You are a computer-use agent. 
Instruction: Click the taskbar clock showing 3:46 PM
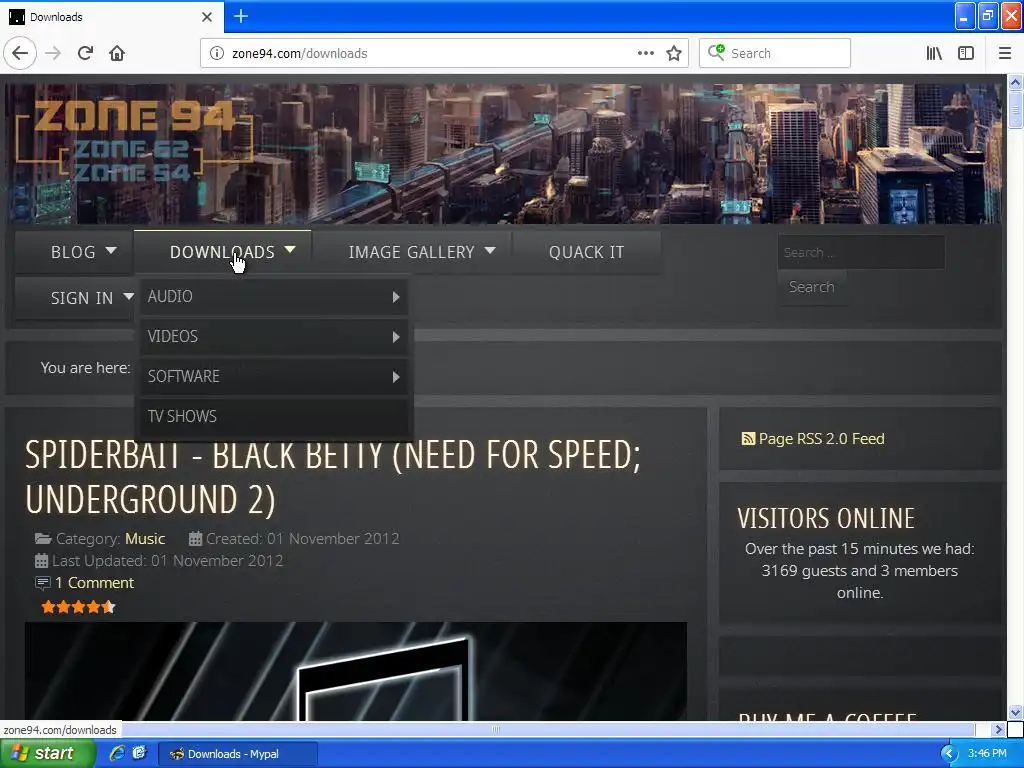tap(987, 753)
